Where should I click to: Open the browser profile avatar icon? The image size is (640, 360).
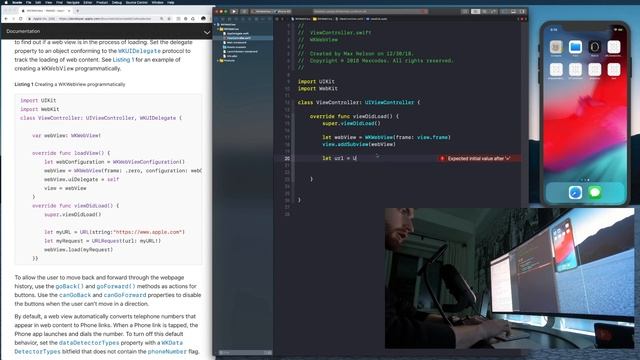point(204,19)
